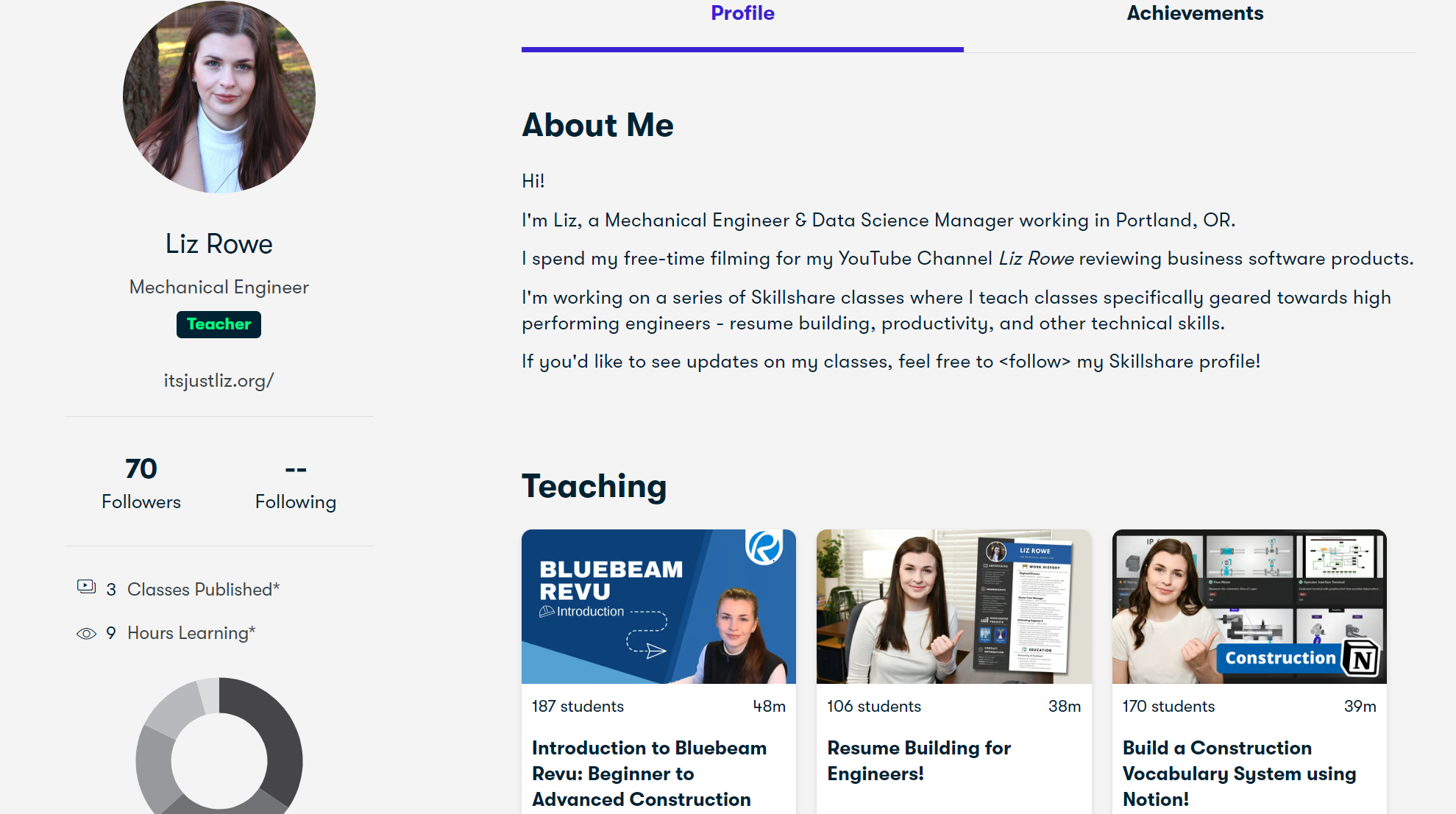Click the Teacher badge
Screen dimensions: 1456x814
click(219, 324)
